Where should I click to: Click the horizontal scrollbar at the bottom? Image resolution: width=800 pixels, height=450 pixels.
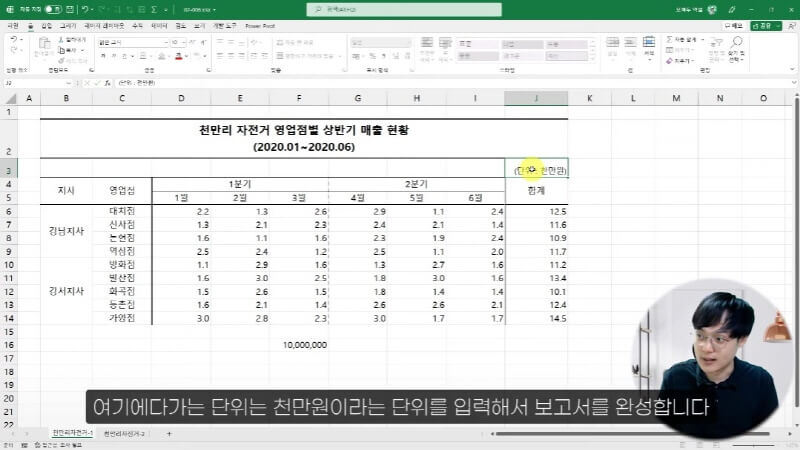(633, 434)
